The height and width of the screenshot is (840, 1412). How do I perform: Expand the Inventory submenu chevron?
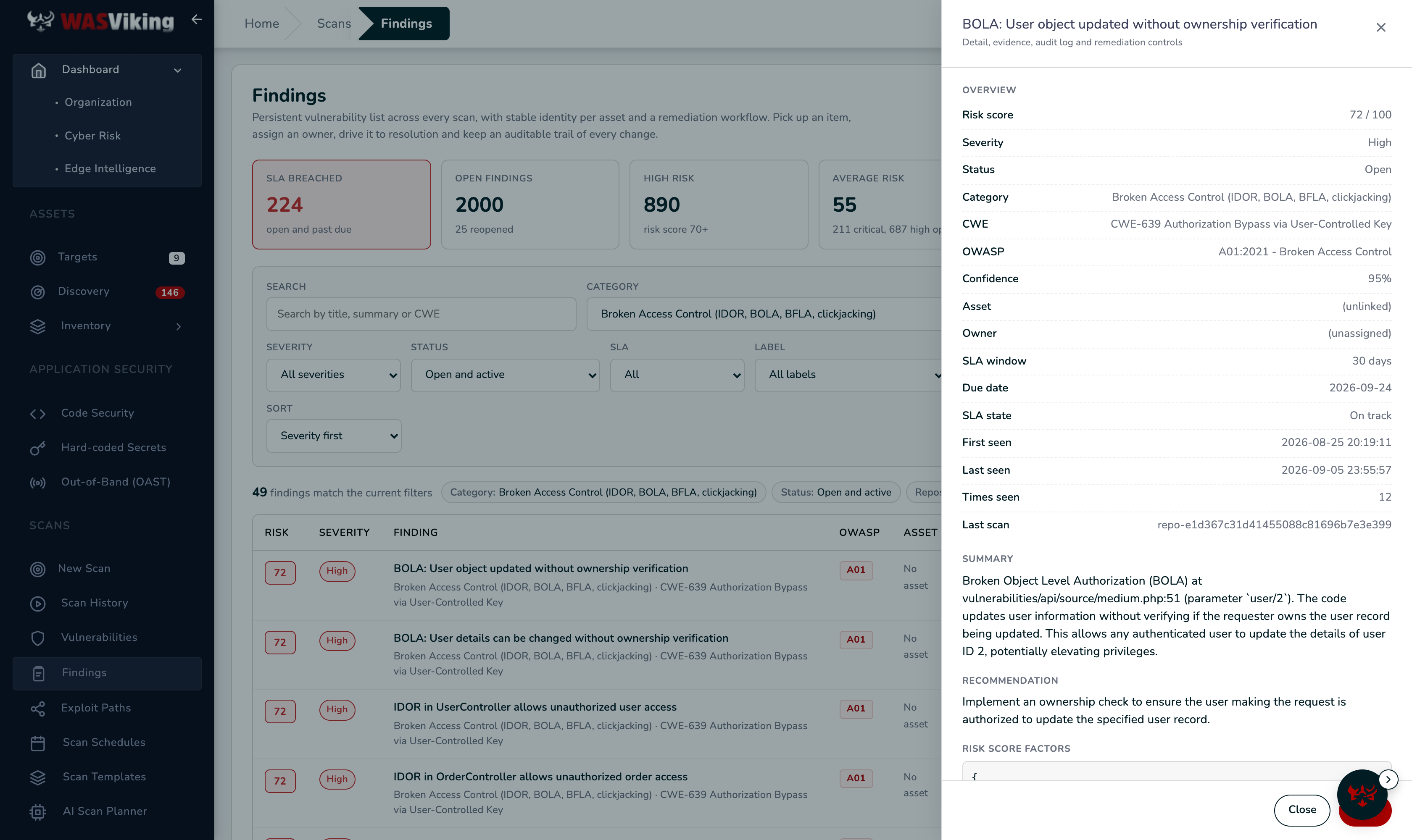(x=179, y=327)
